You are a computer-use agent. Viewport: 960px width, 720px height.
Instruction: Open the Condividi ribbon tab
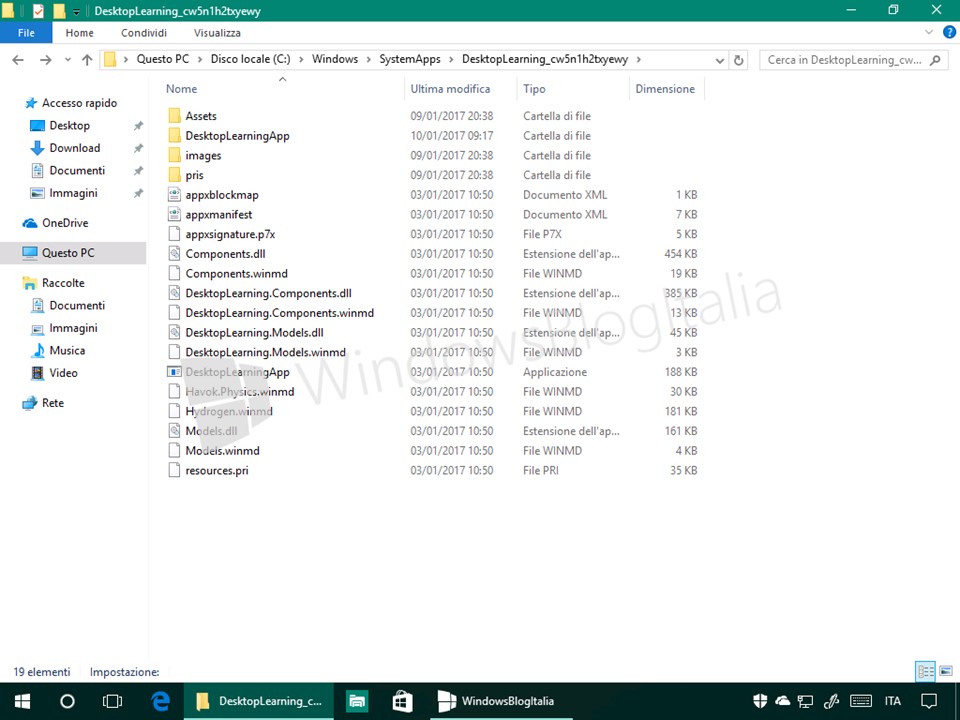(144, 32)
